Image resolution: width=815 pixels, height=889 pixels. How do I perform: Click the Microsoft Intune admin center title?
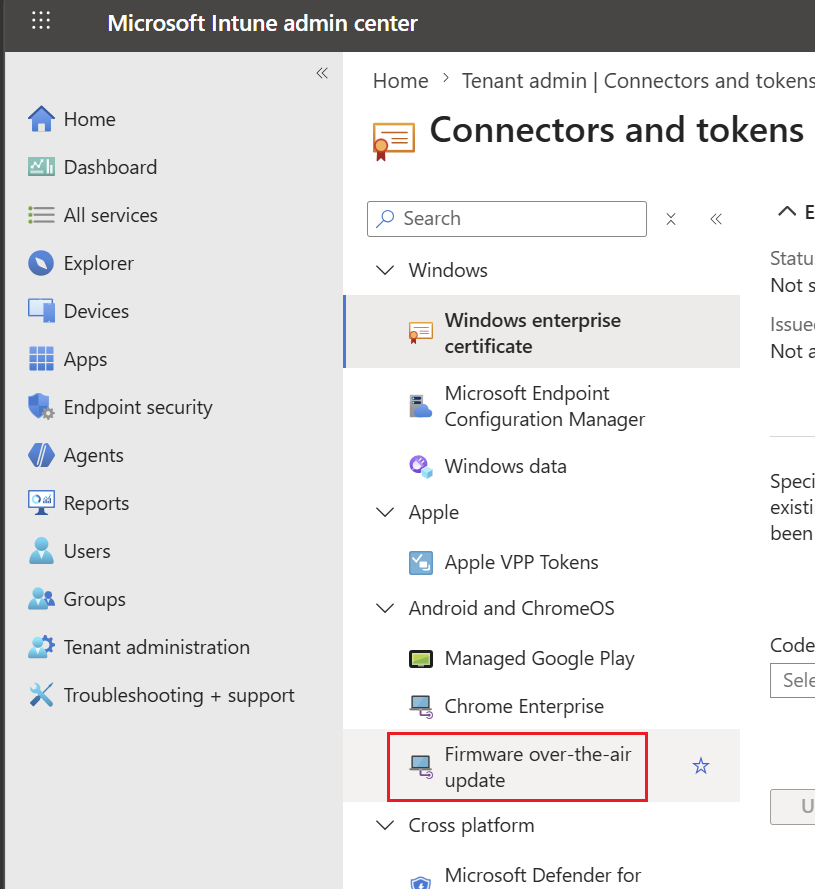tap(263, 23)
